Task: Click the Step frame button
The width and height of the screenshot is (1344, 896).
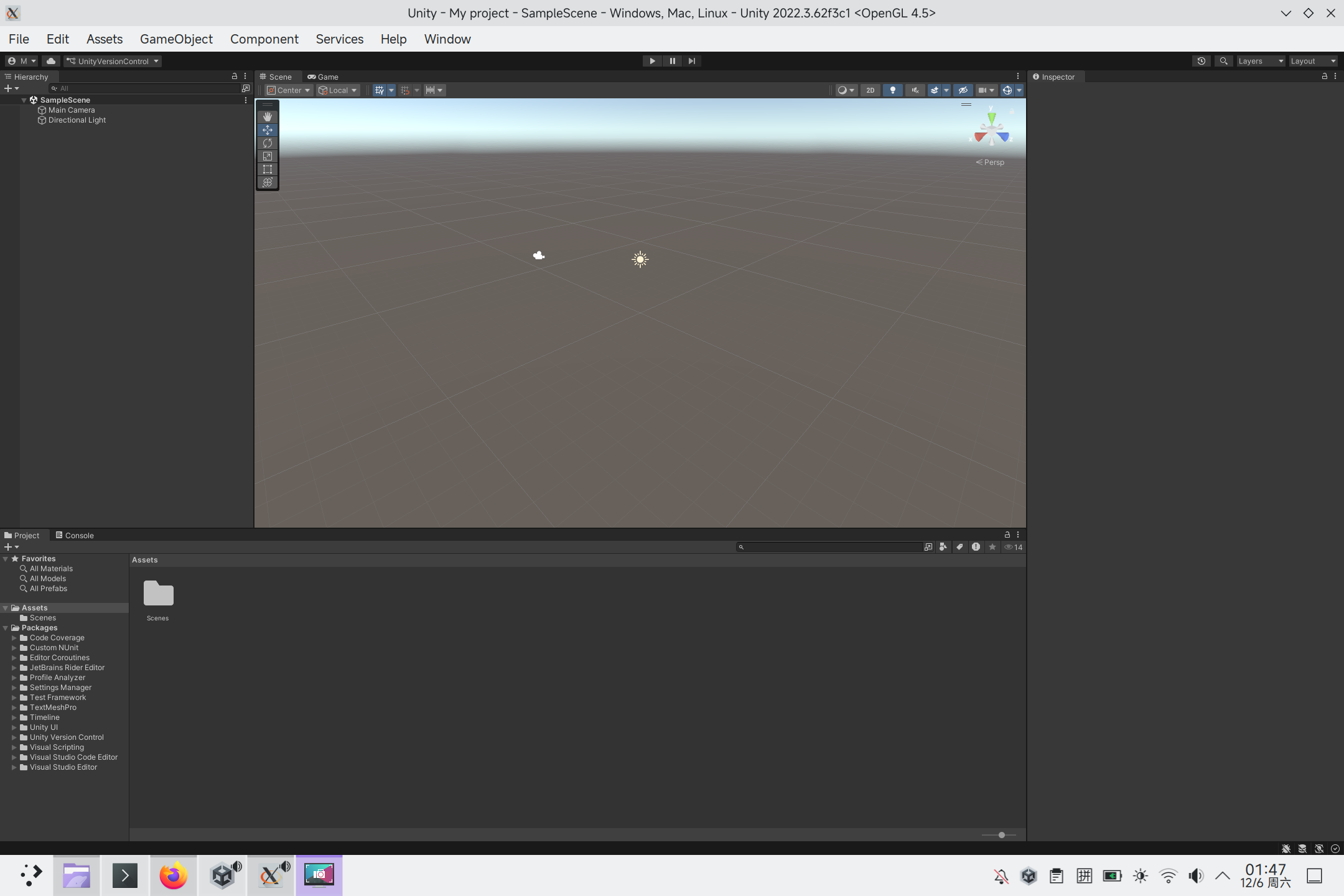Action: 692,61
